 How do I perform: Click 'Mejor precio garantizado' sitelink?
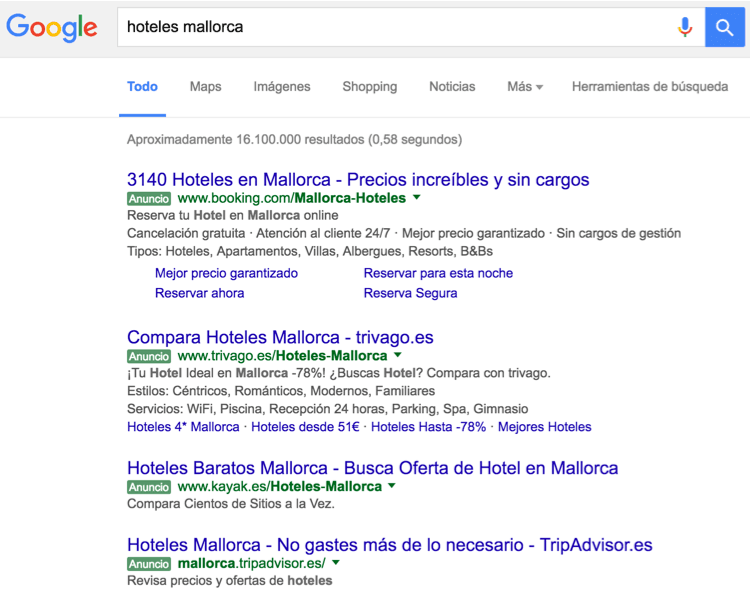[x=226, y=274]
